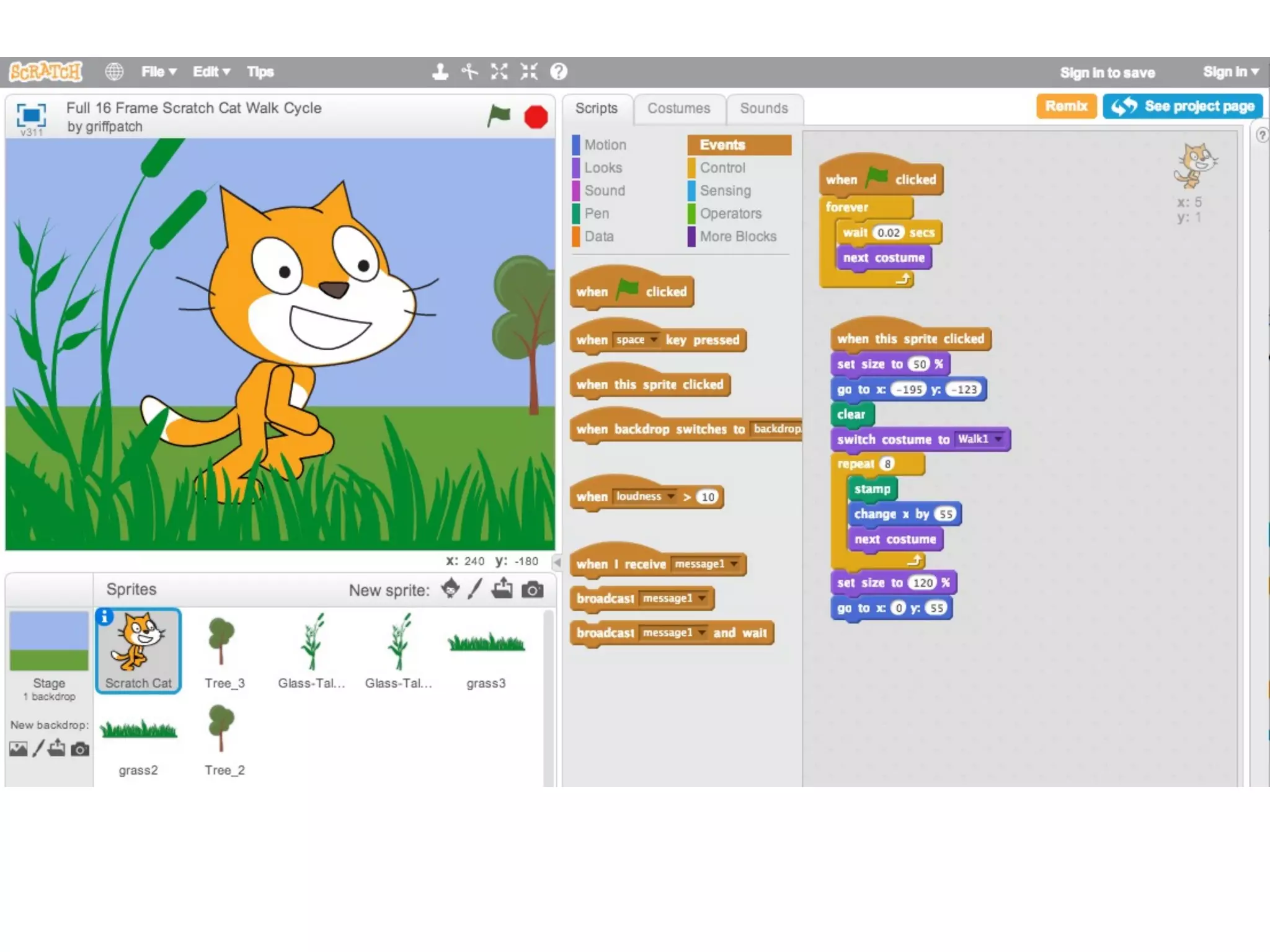Image resolution: width=1270 pixels, height=952 pixels.
Task: Click the Remix button
Action: (x=1066, y=106)
